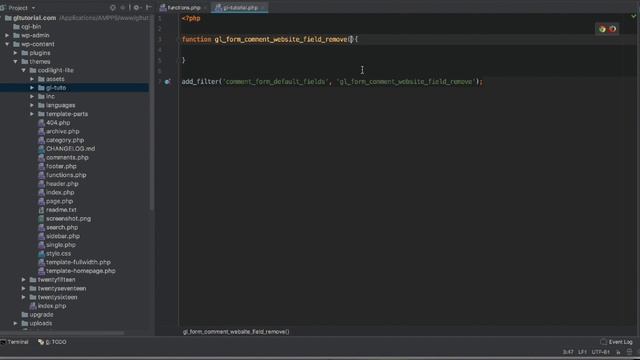Expand the assets folder
640x360 pixels.
(32, 79)
